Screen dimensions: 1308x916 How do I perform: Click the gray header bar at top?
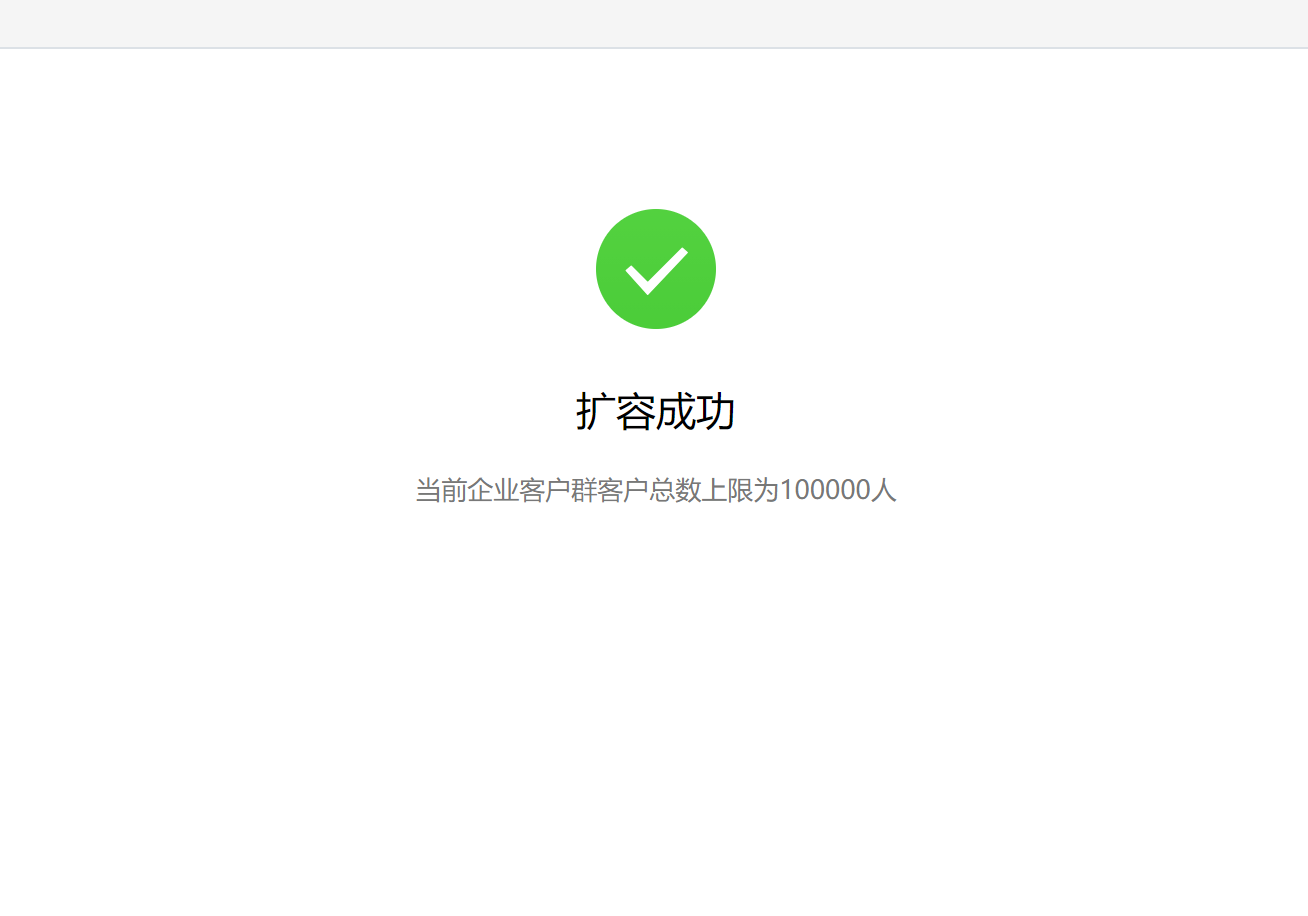click(x=654, y=23)
